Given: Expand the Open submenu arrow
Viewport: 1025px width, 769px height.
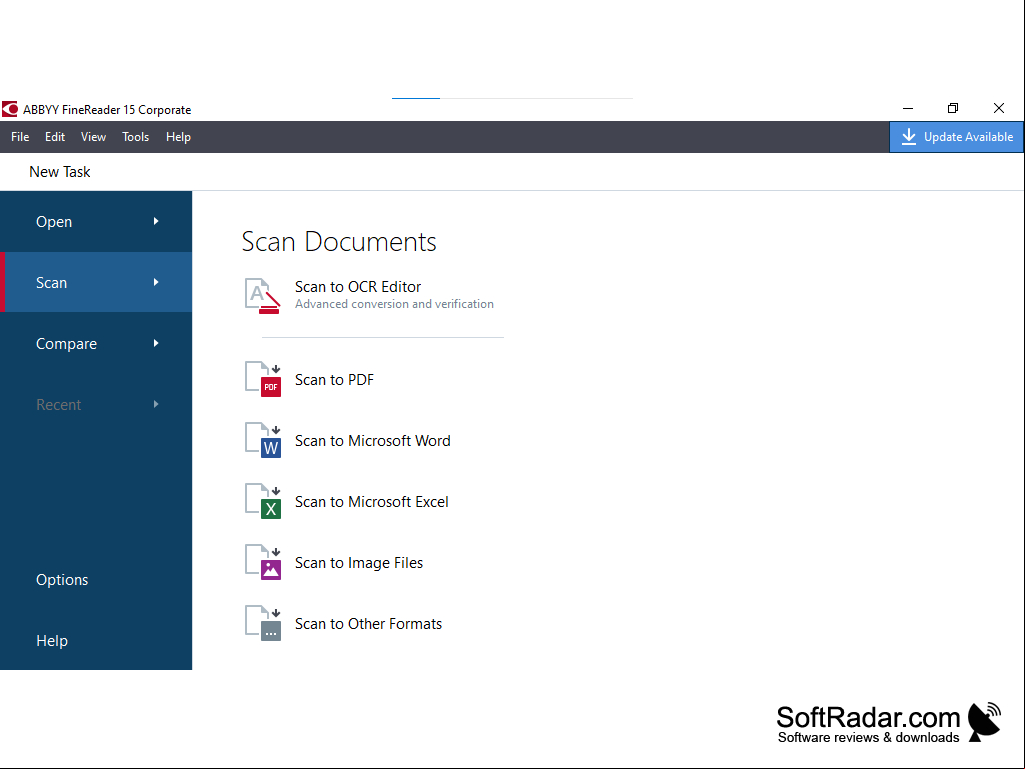Looking at the screenshot, I should click(156, 221).
